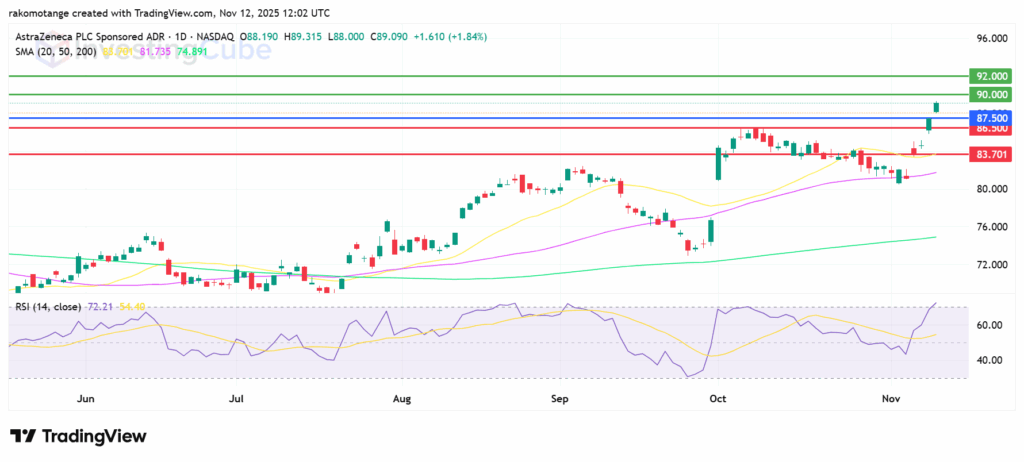Screen dimensions: 1024x462
Task: Select the red 83.701 price label
Action: pos(991,155)
